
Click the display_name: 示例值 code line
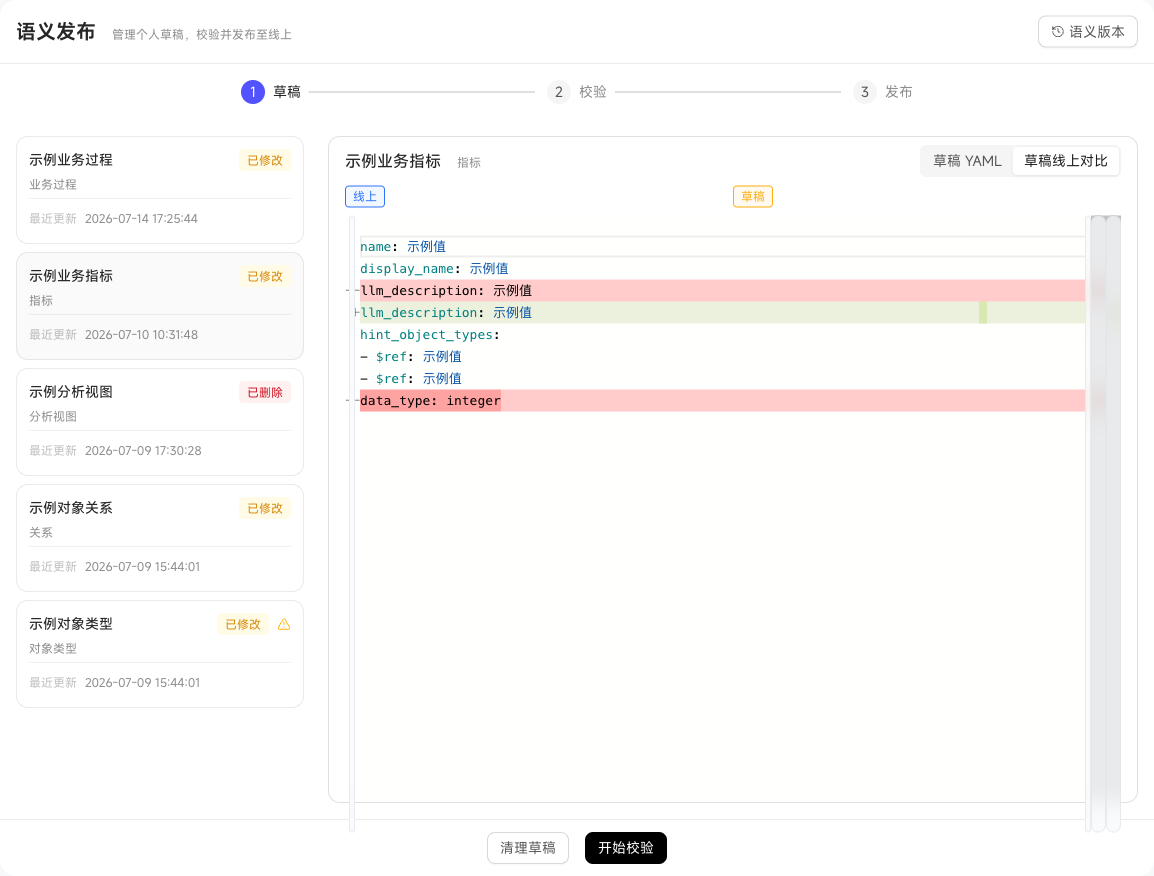point(723,269)
